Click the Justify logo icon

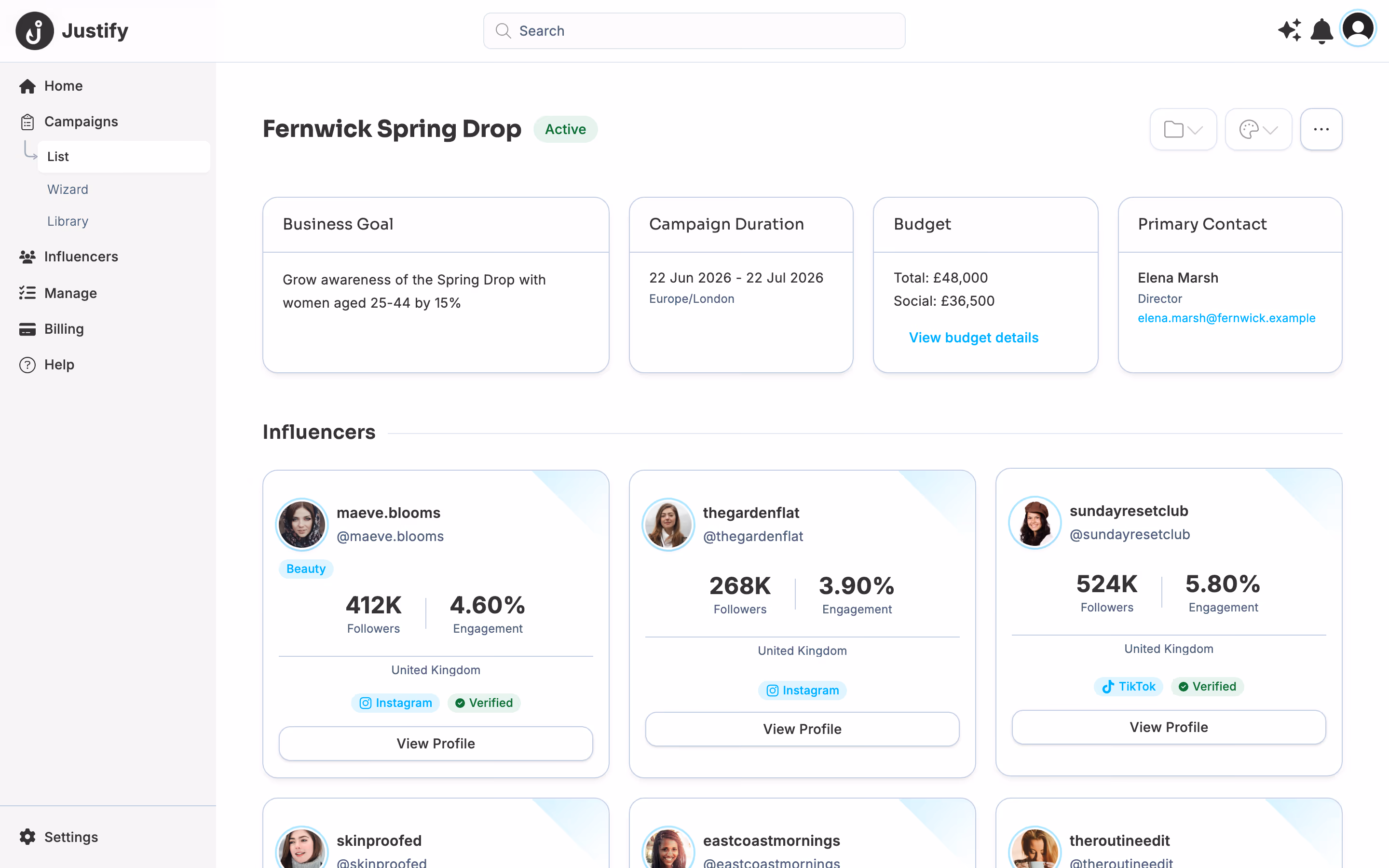coord(34,31)
